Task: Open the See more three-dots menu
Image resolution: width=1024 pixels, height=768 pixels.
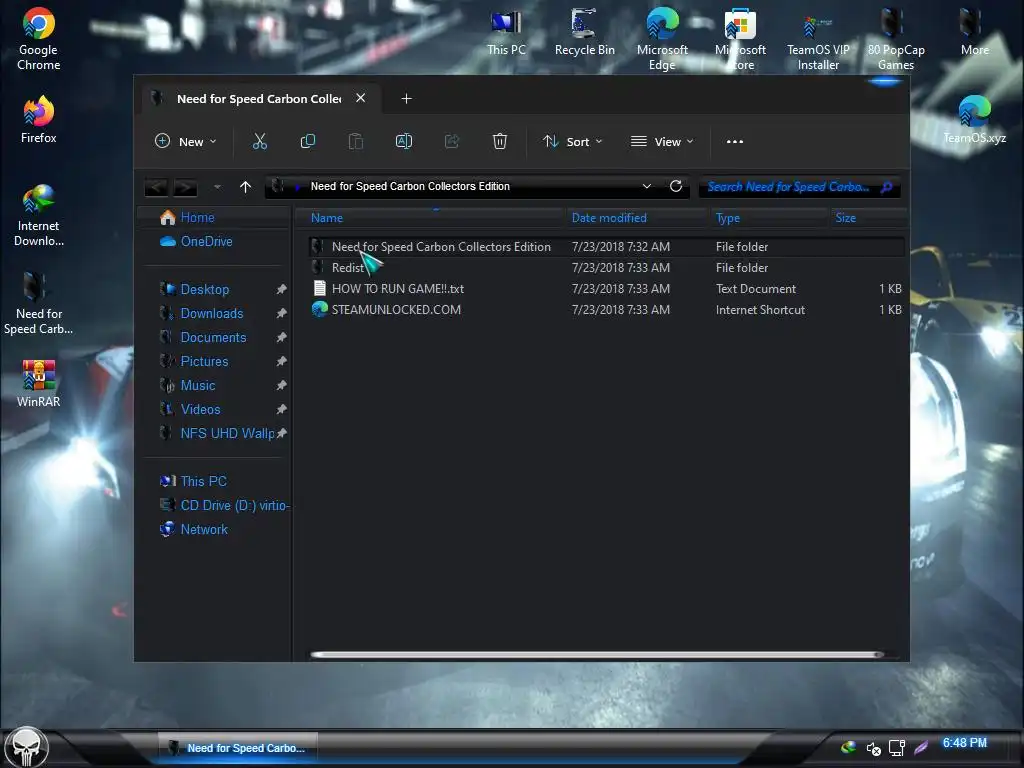Action: tap(735, 141)
